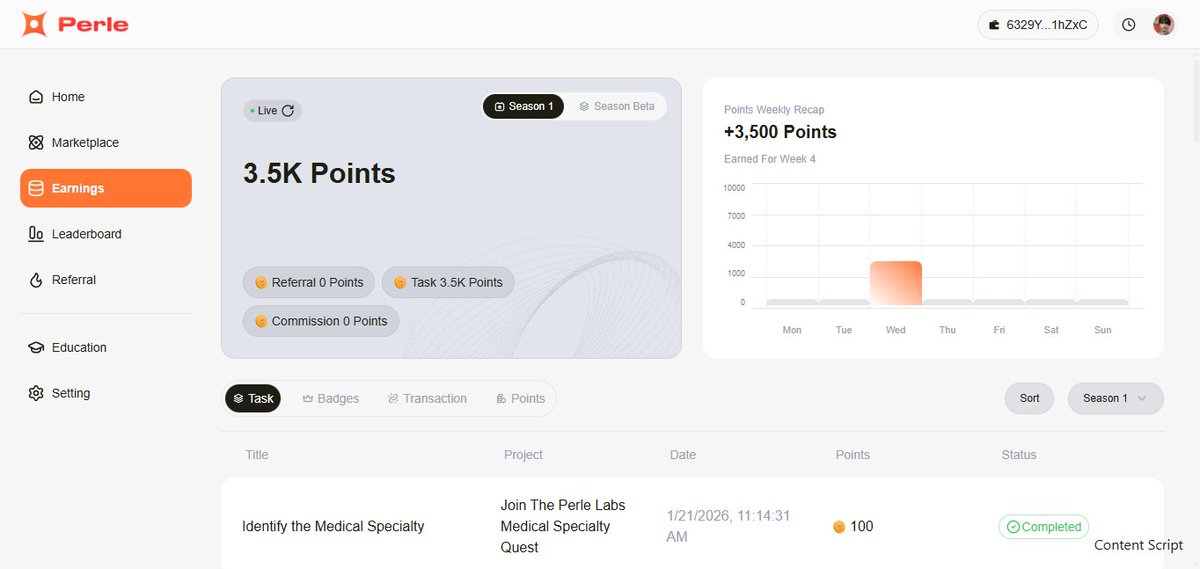Click the Date column header

click(683, 455)
